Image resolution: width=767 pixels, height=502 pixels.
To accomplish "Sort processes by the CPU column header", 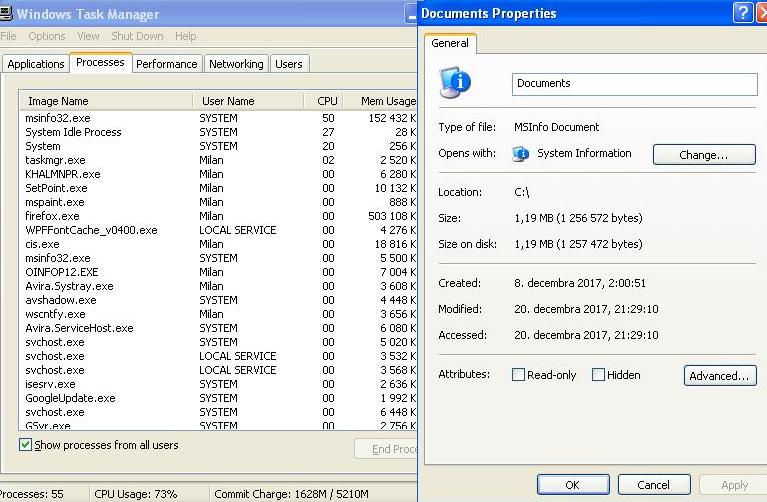I will [x=327, y=101].
